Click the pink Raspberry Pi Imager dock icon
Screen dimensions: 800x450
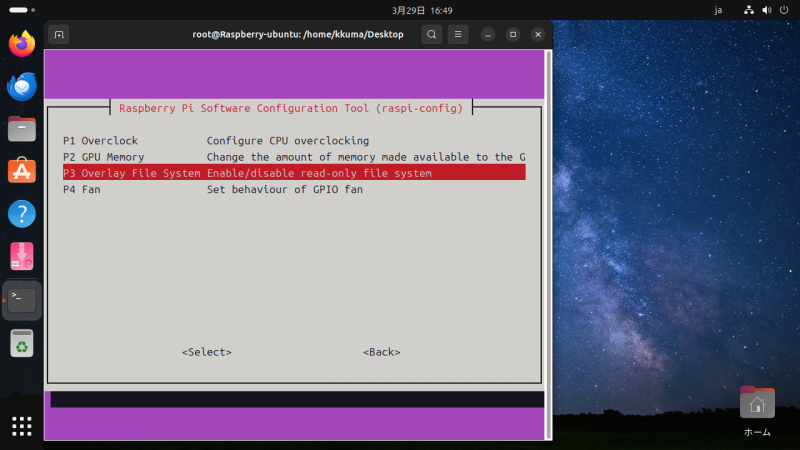[x=22, y=256]
